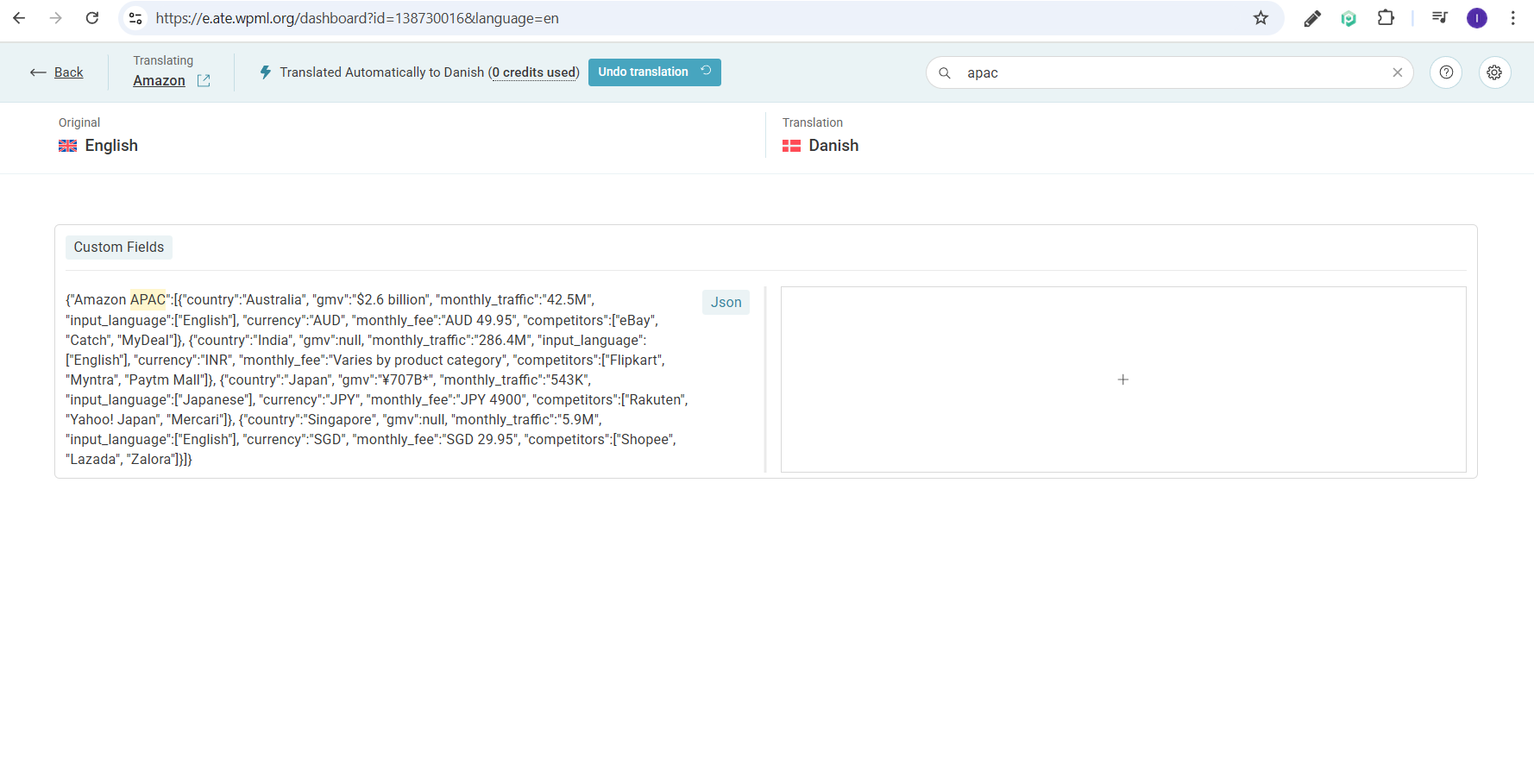This screenshot has height=784, width=1534.
Task: Open the Extensions puzzle icon
Action: point(1386,18)
